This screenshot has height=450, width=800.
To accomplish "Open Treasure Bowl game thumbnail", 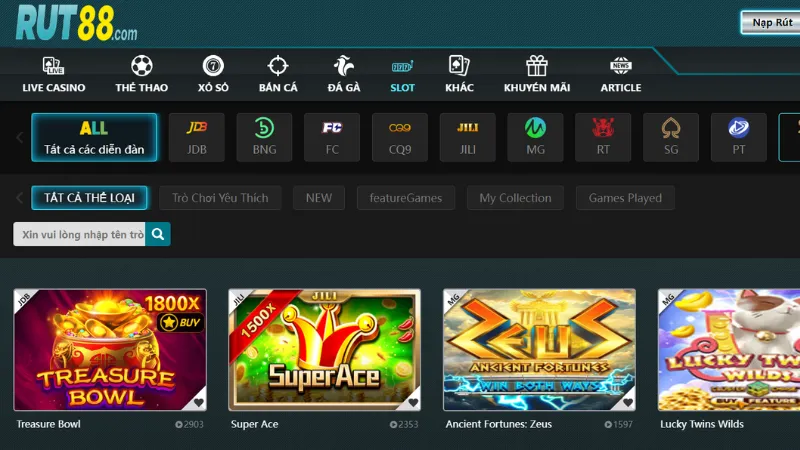I will [110, 350].
